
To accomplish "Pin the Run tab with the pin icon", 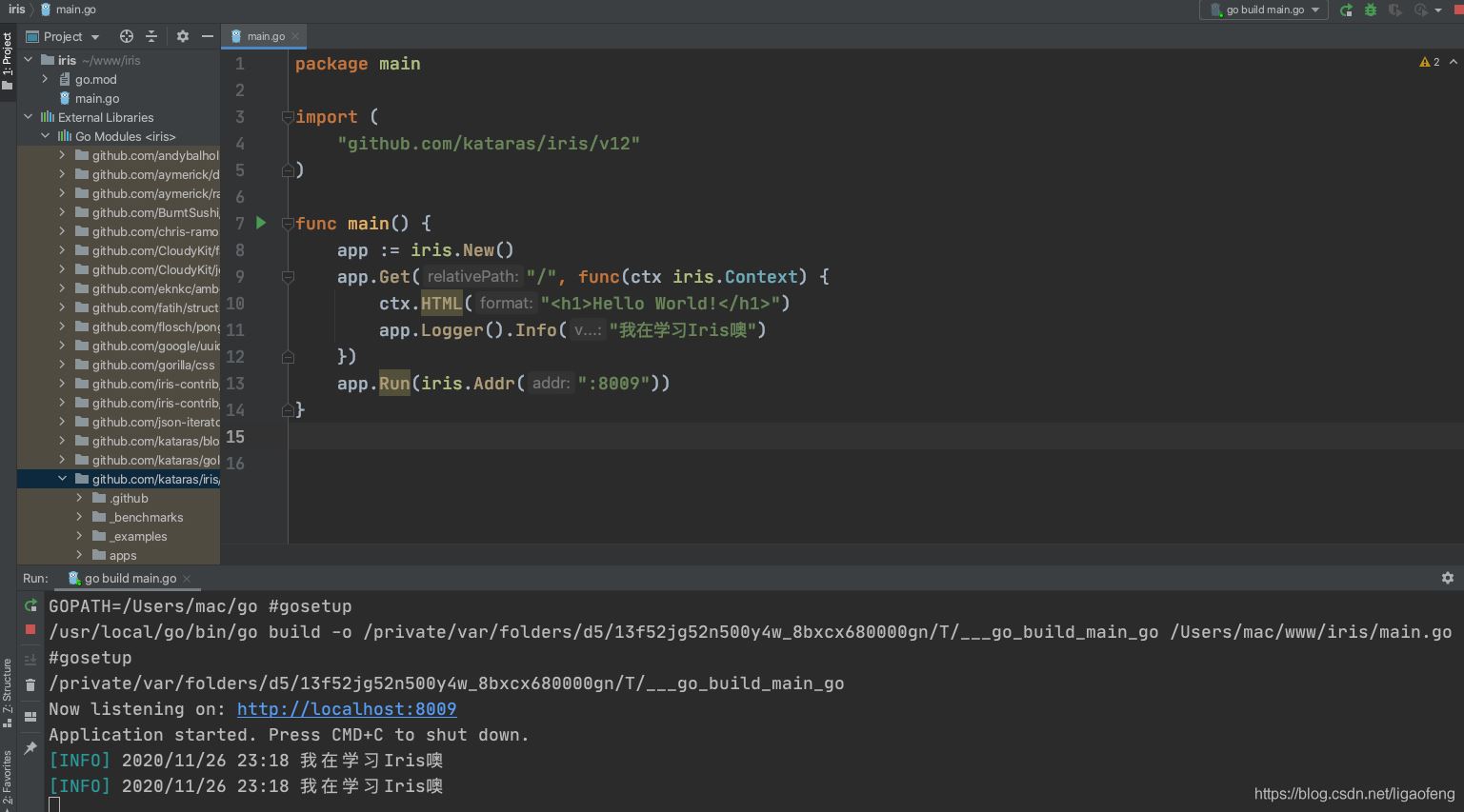I will (x=30, y=748).
